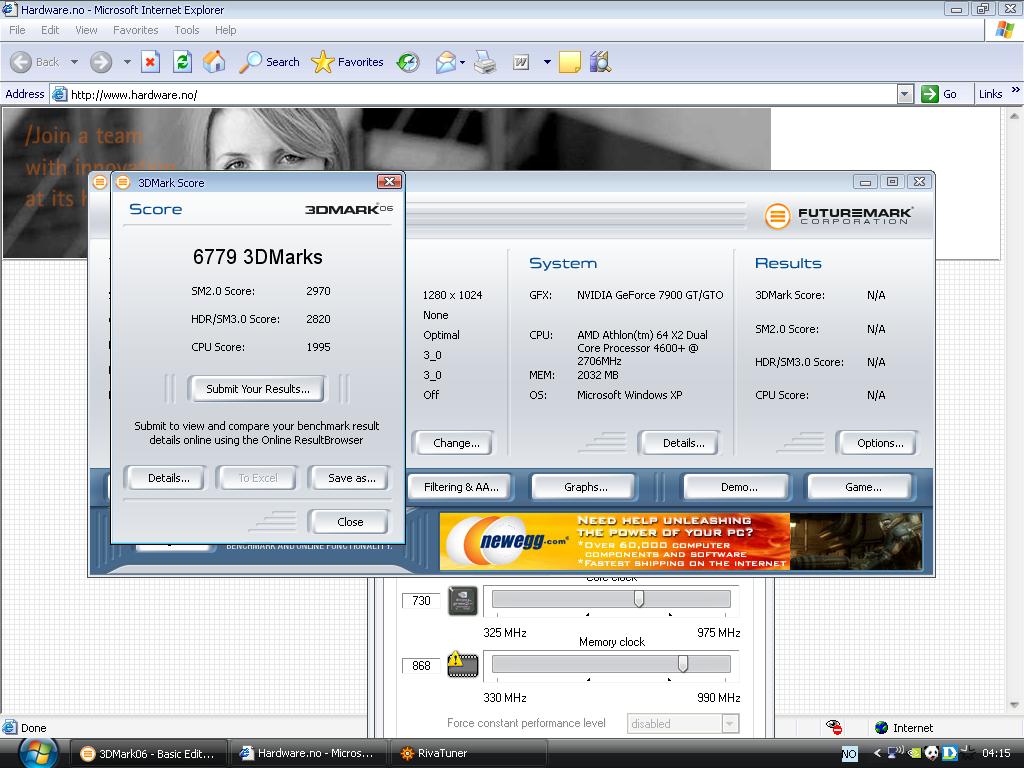The width and height of the screenshot is (1024, 768).
Task: Click the Research books toolbar icon
Action: [x=600, y=62]
